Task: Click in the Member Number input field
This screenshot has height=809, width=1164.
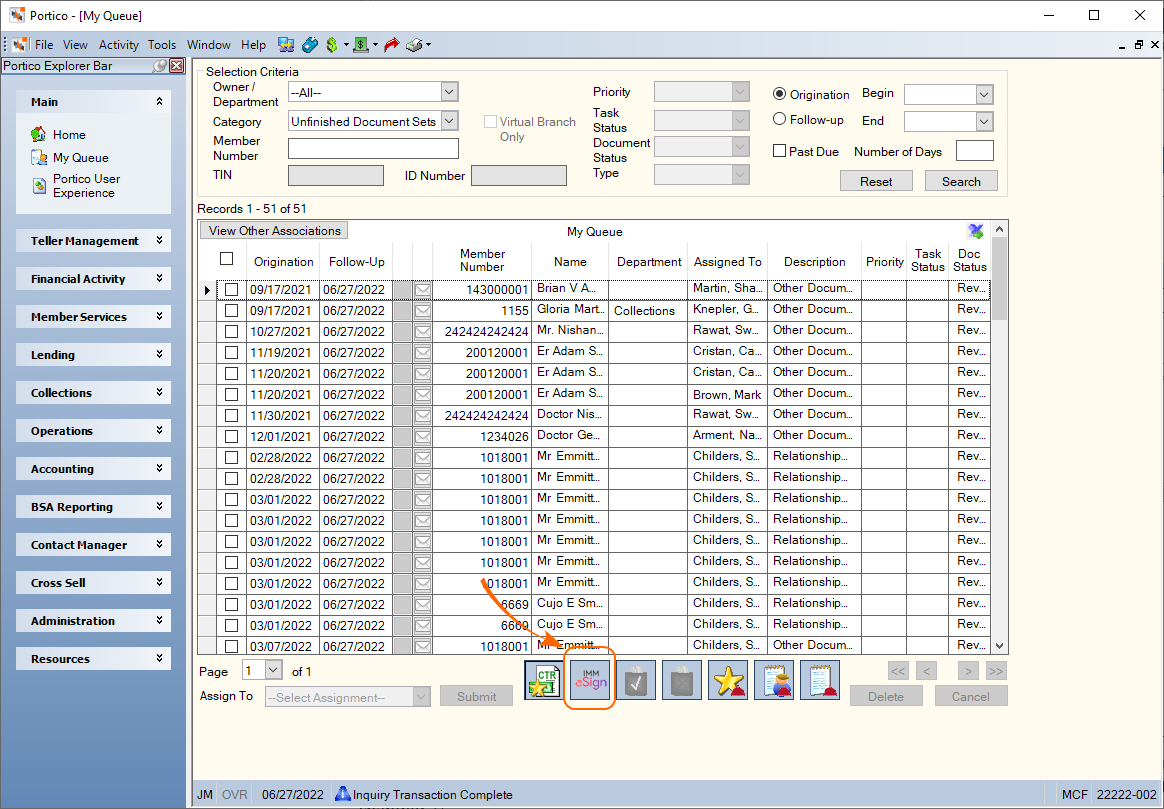Action: pos(373,148)
